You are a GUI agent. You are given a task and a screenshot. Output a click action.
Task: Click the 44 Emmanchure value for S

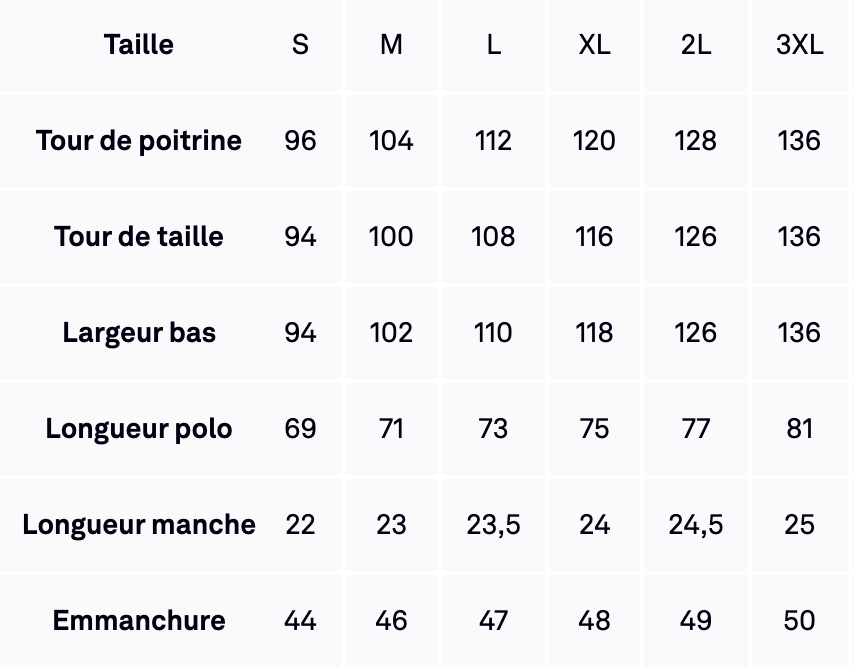pos(300,621)
